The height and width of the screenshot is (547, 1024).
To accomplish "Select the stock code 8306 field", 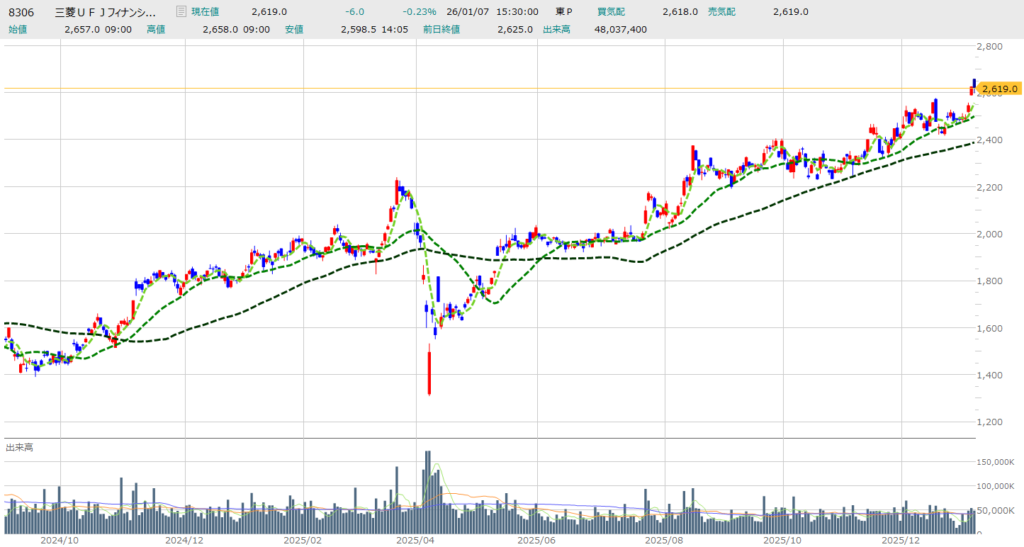I will tap(22, 12).
